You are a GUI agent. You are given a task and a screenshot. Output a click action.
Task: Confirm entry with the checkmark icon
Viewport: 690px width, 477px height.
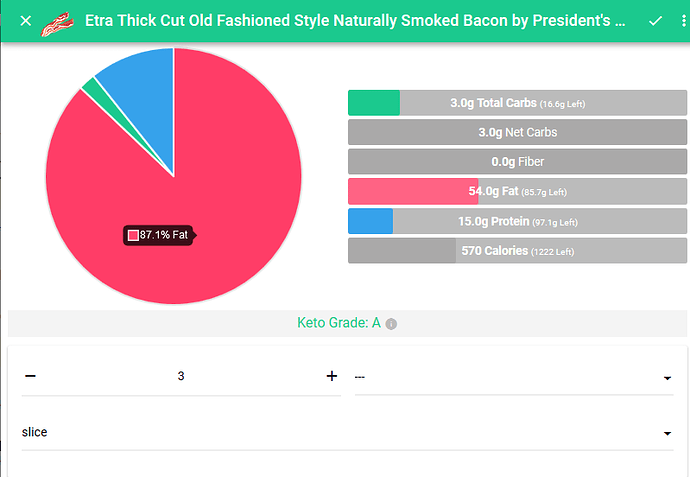(x=655, y=21)
